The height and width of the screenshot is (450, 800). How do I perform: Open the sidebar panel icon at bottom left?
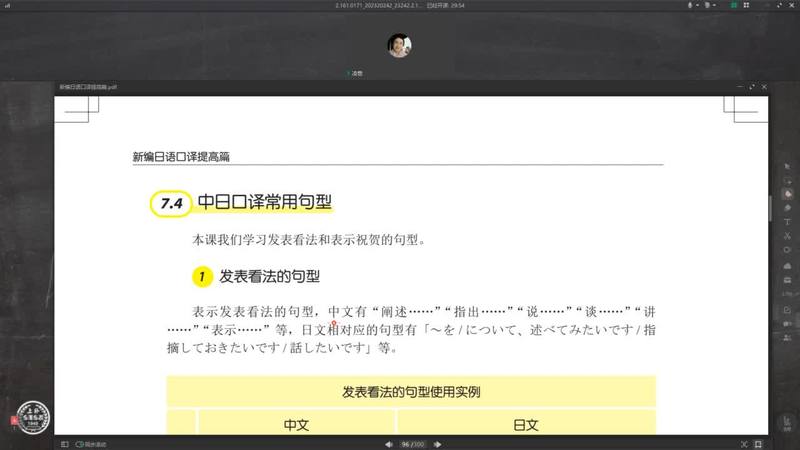[x=63, y=443]
